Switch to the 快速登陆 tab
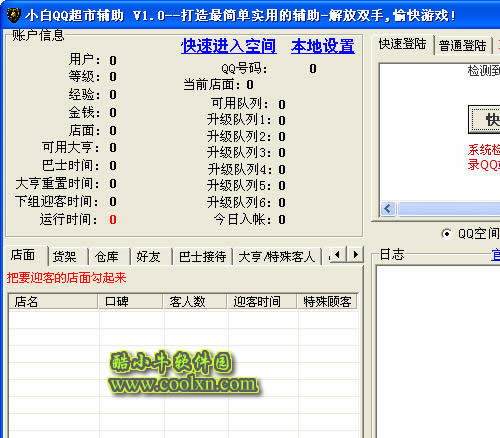The image size is (500, 438). (x=402, y=44)
